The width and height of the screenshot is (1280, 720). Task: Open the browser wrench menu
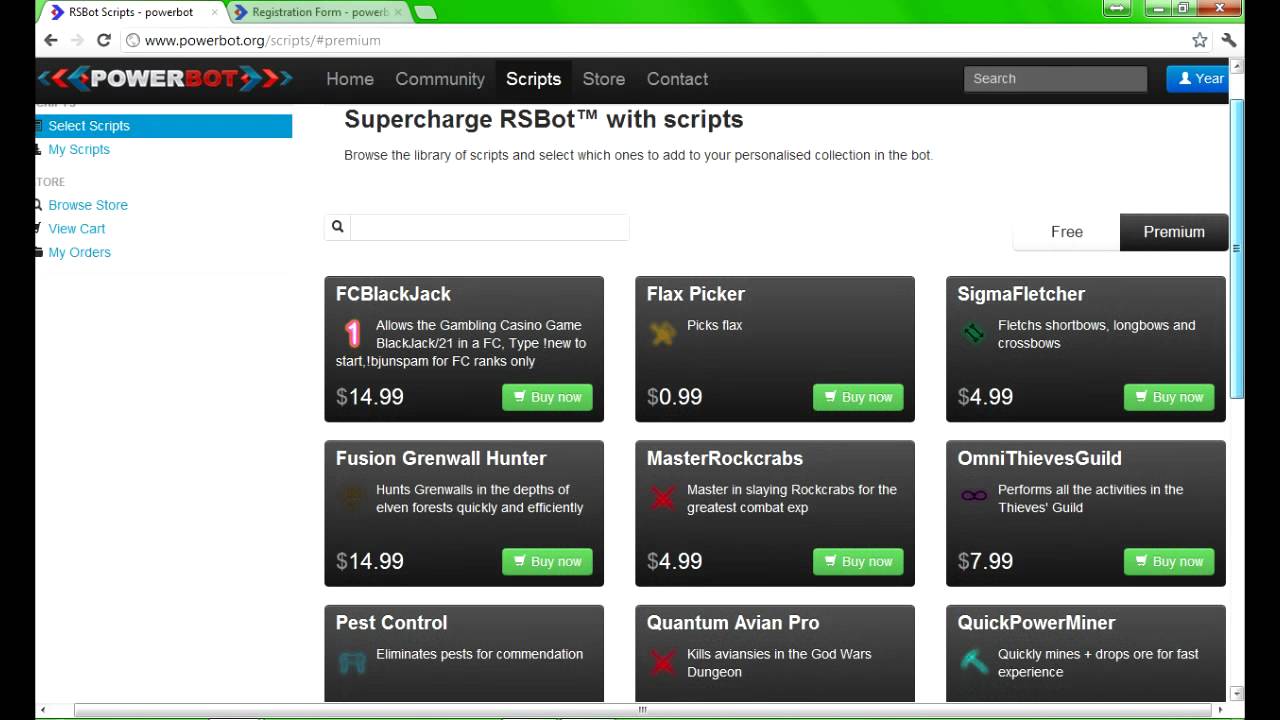coord(1229,40)
